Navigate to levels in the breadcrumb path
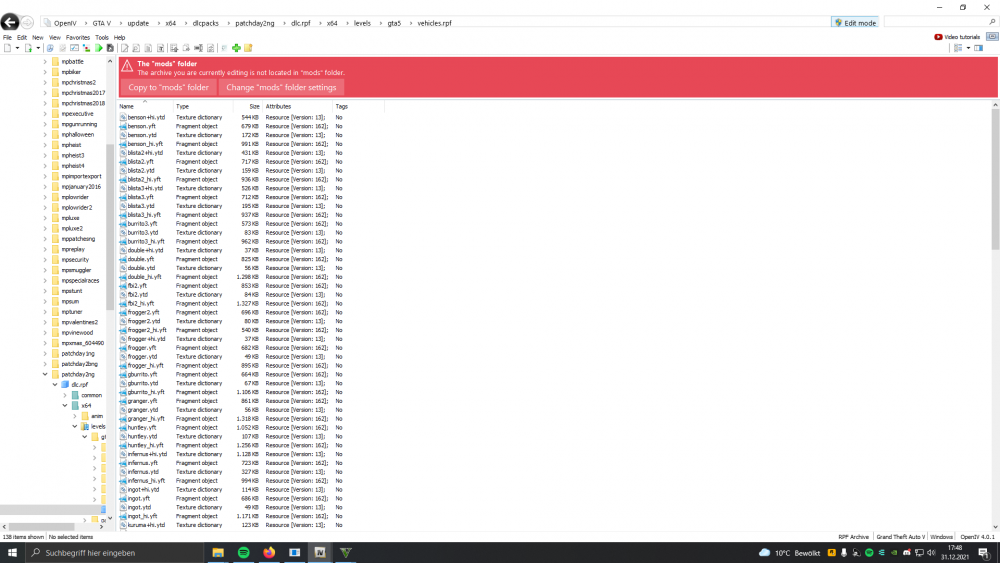1000x563 pixels. (362, 23)
